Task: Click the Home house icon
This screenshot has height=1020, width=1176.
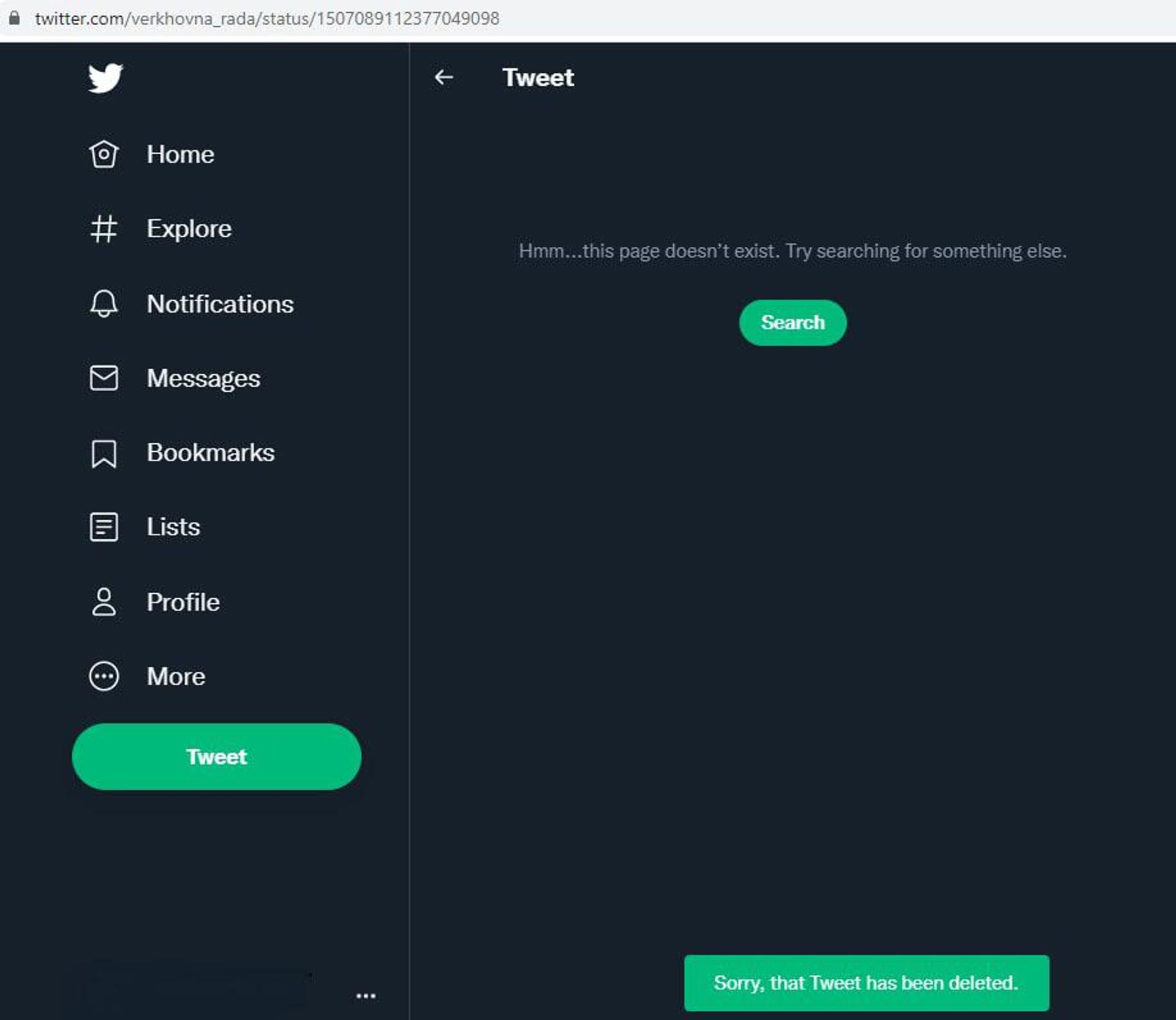Action: (x=104, y=154)
